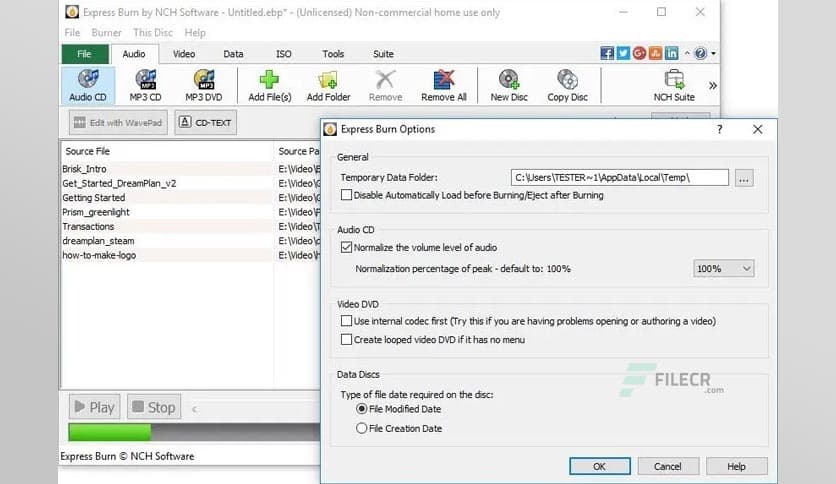Click the Stop button
This screenshot has width=836, height=484.
[154, 407]
